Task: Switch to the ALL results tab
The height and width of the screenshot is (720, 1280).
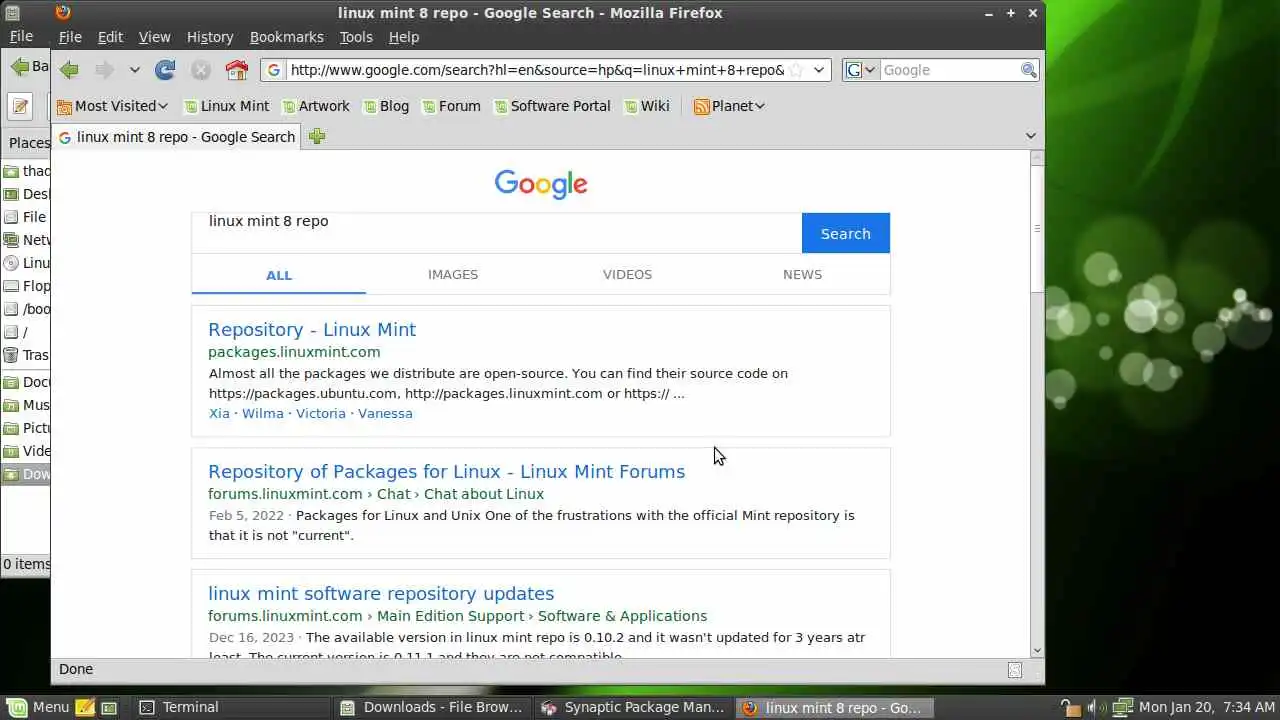Action: point(279,275)
